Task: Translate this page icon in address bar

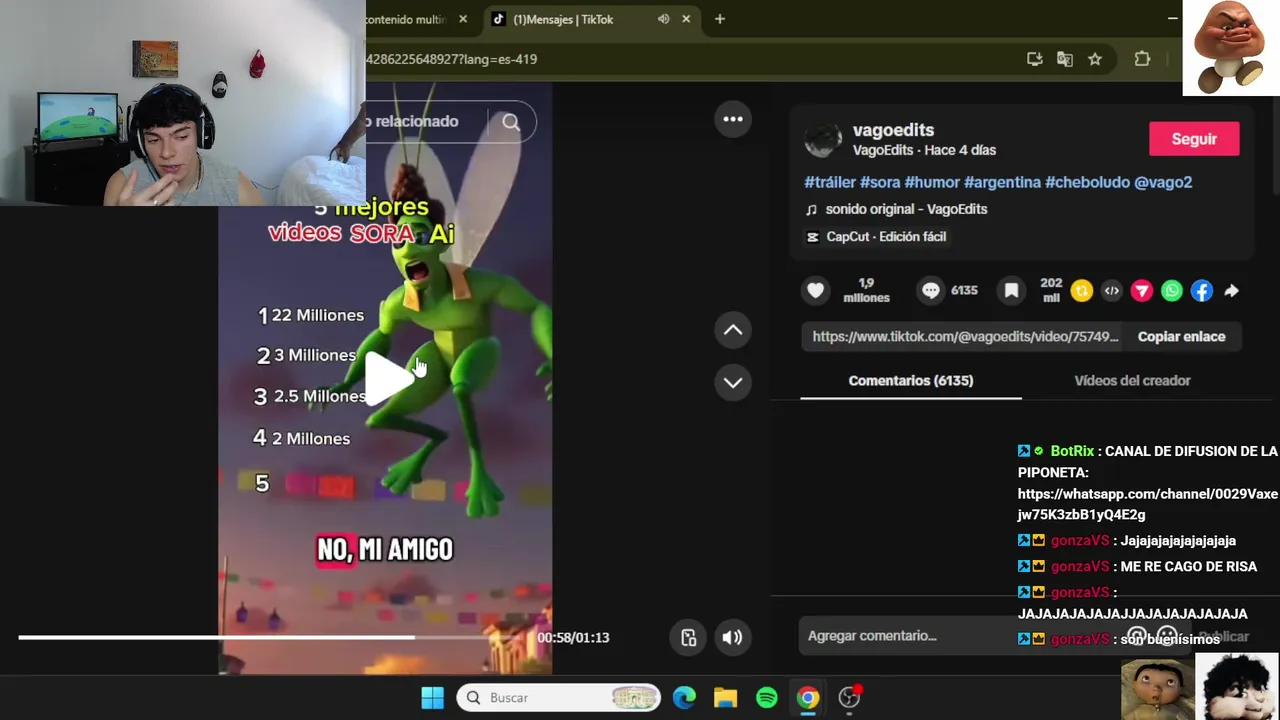Action: 1065,59
